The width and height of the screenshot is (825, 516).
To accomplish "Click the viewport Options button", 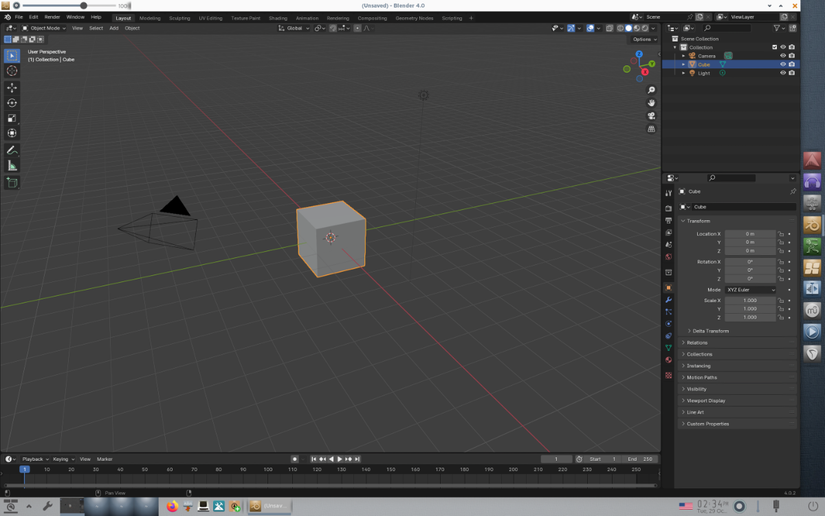I will [643, 39].
